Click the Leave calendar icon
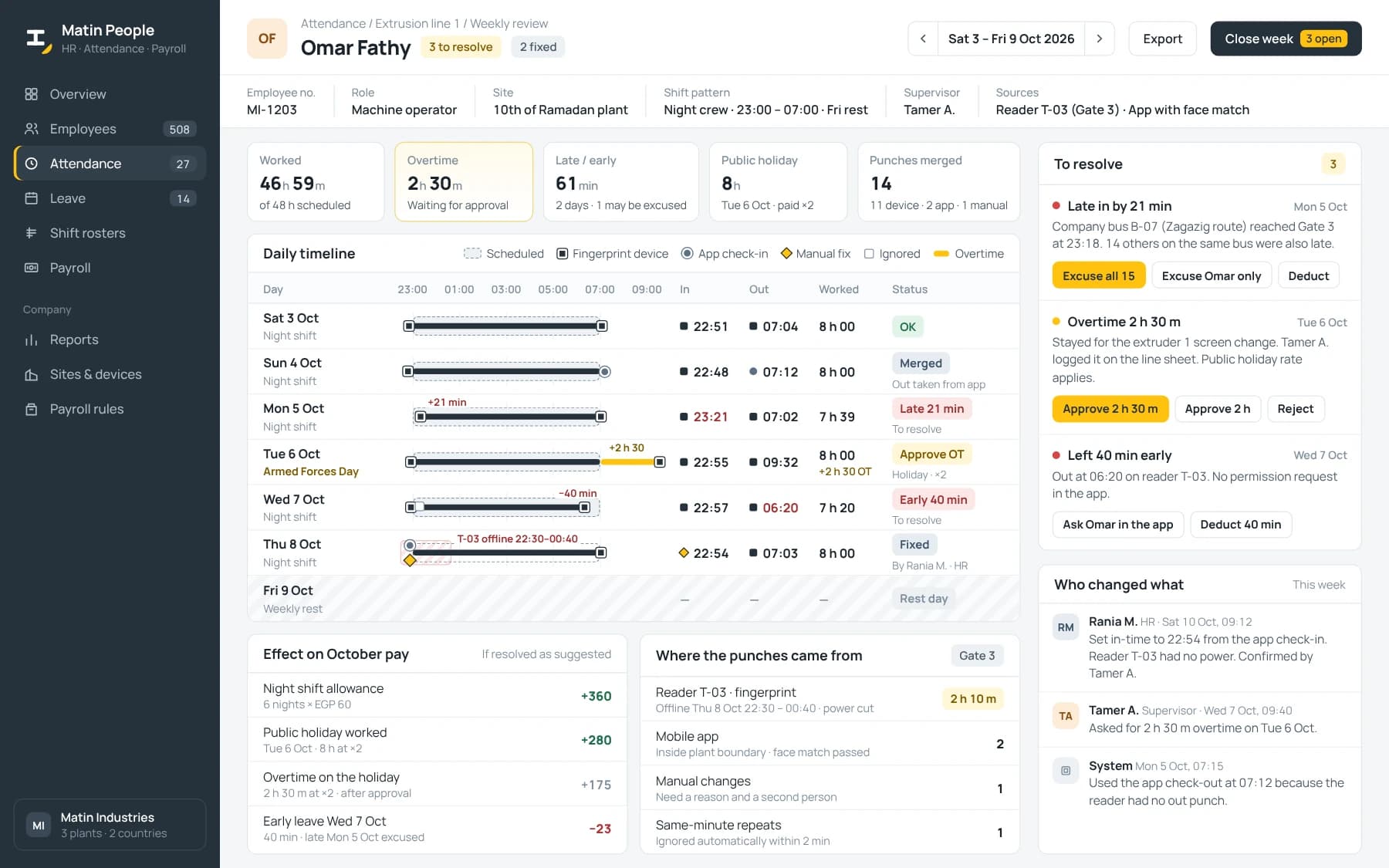Viewport: 1389px width, 868px height. click(31, 198)
